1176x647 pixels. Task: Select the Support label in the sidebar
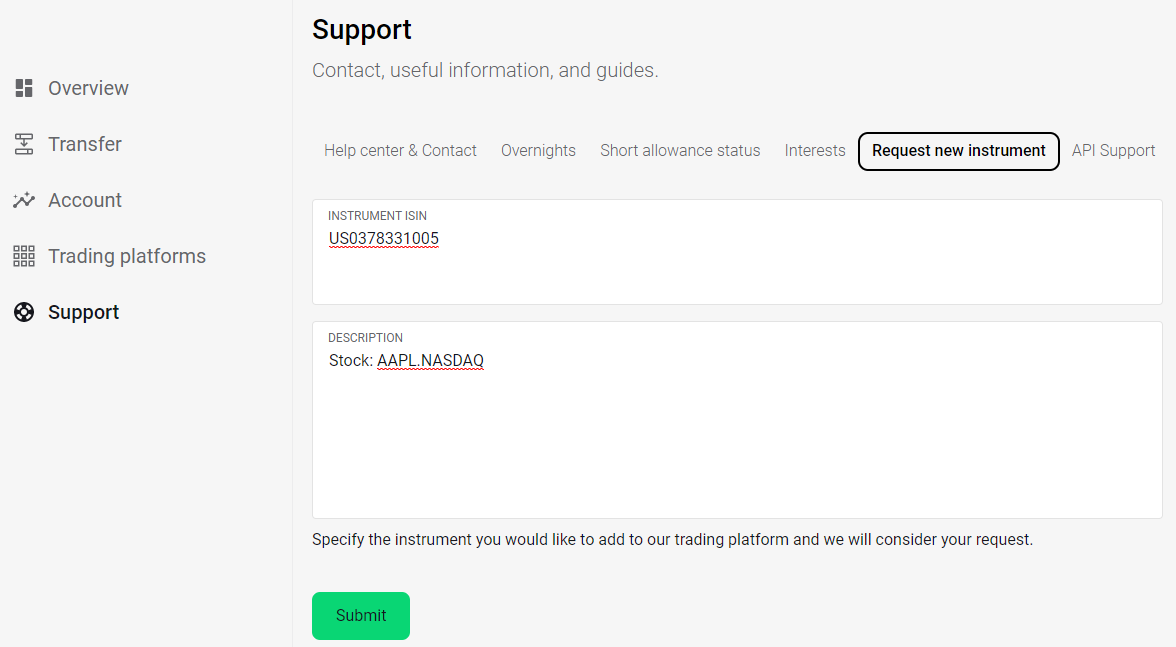tap(83, 312)
